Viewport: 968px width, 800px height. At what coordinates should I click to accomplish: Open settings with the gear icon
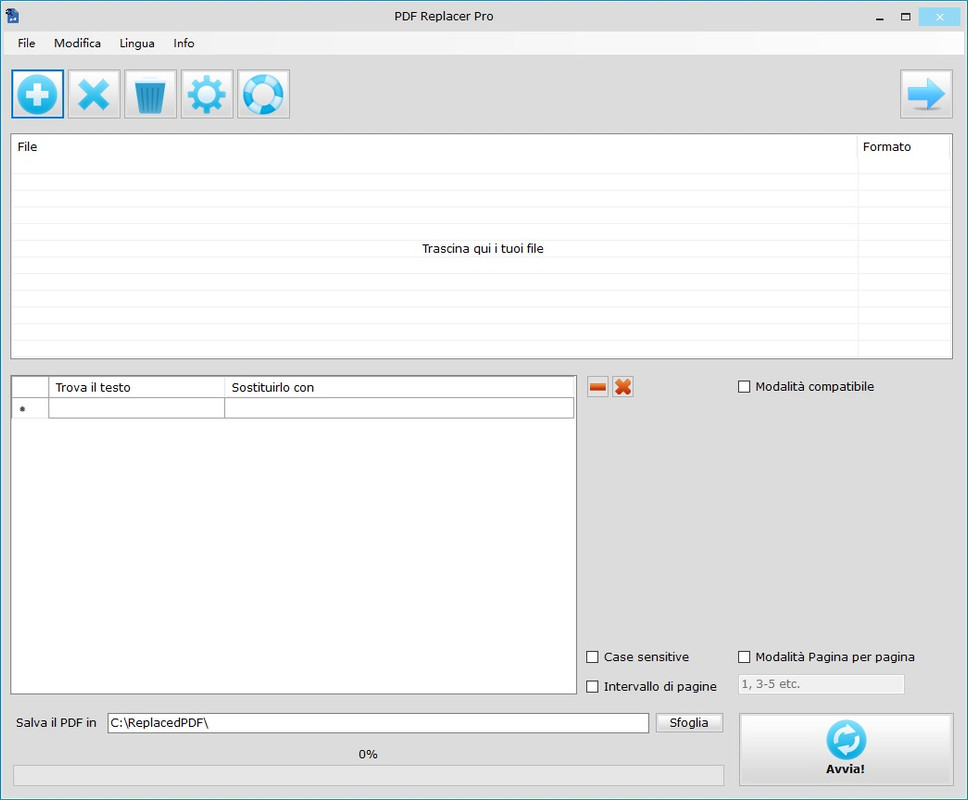tap(207, 94)
